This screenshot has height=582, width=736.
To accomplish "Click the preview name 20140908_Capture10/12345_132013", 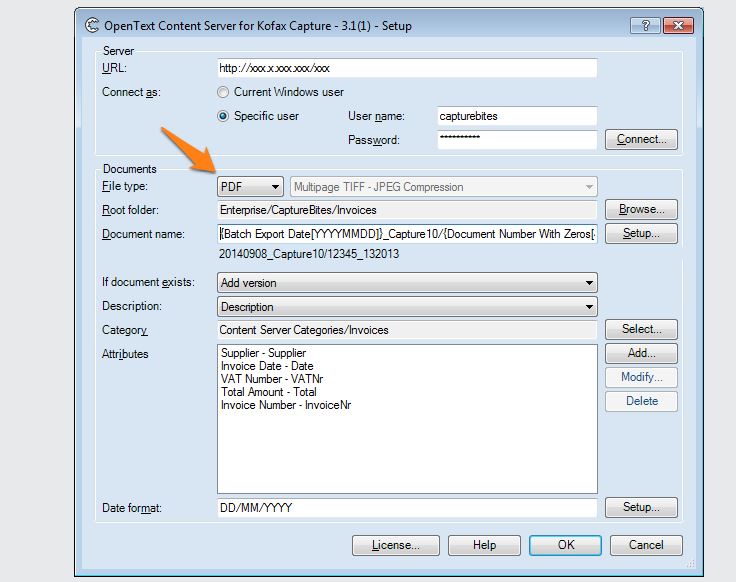I will point(309,254).
